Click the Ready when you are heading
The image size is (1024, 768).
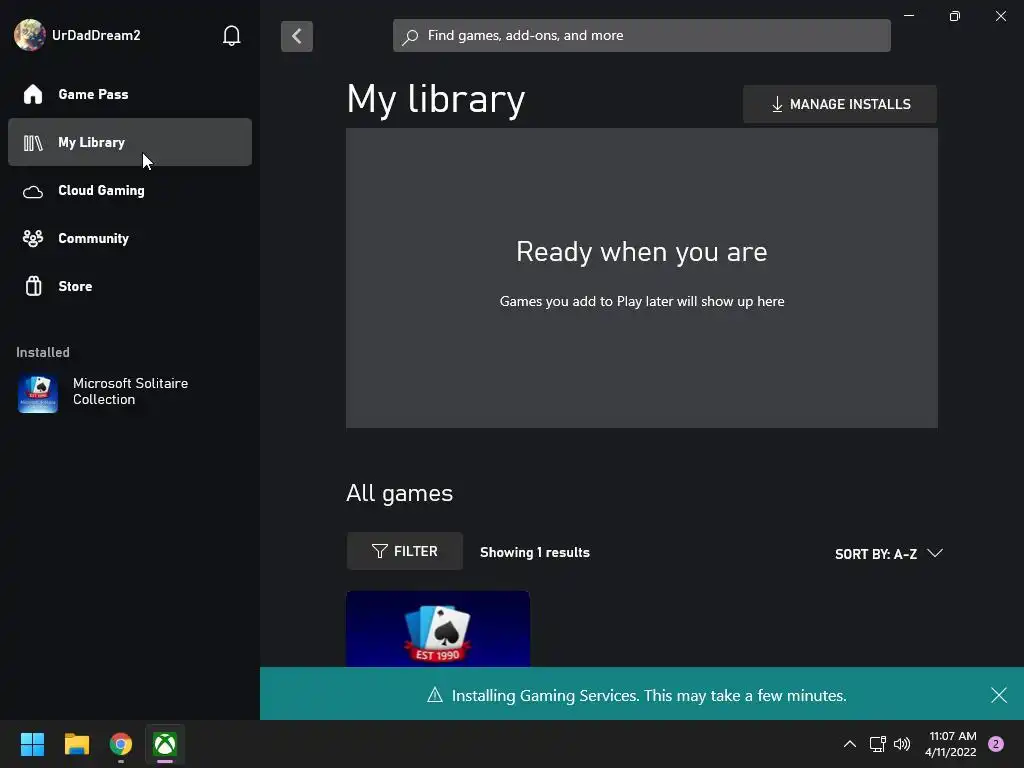[x=642, y=251]
